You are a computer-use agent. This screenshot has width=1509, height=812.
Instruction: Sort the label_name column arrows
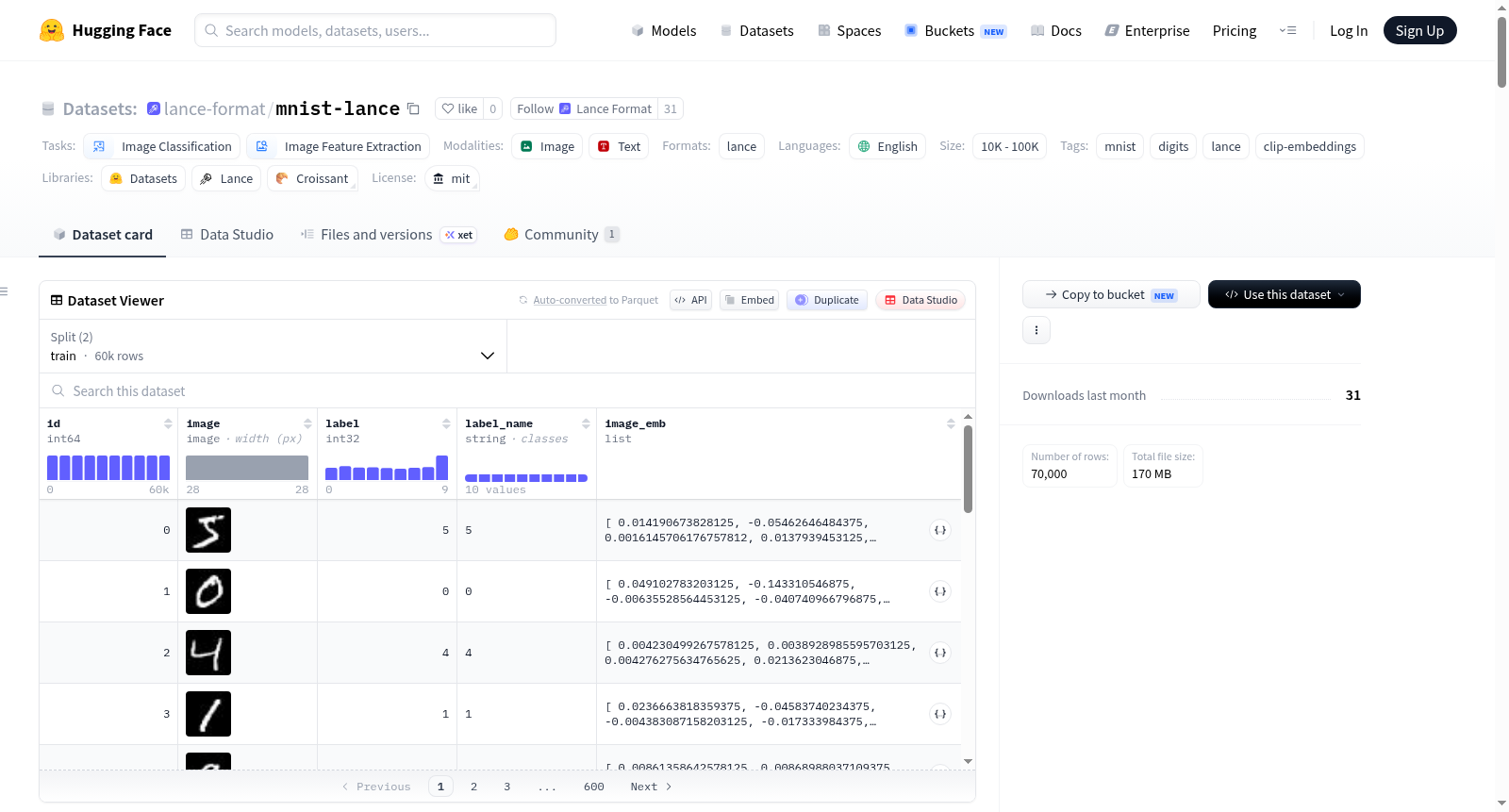[586, 423]
